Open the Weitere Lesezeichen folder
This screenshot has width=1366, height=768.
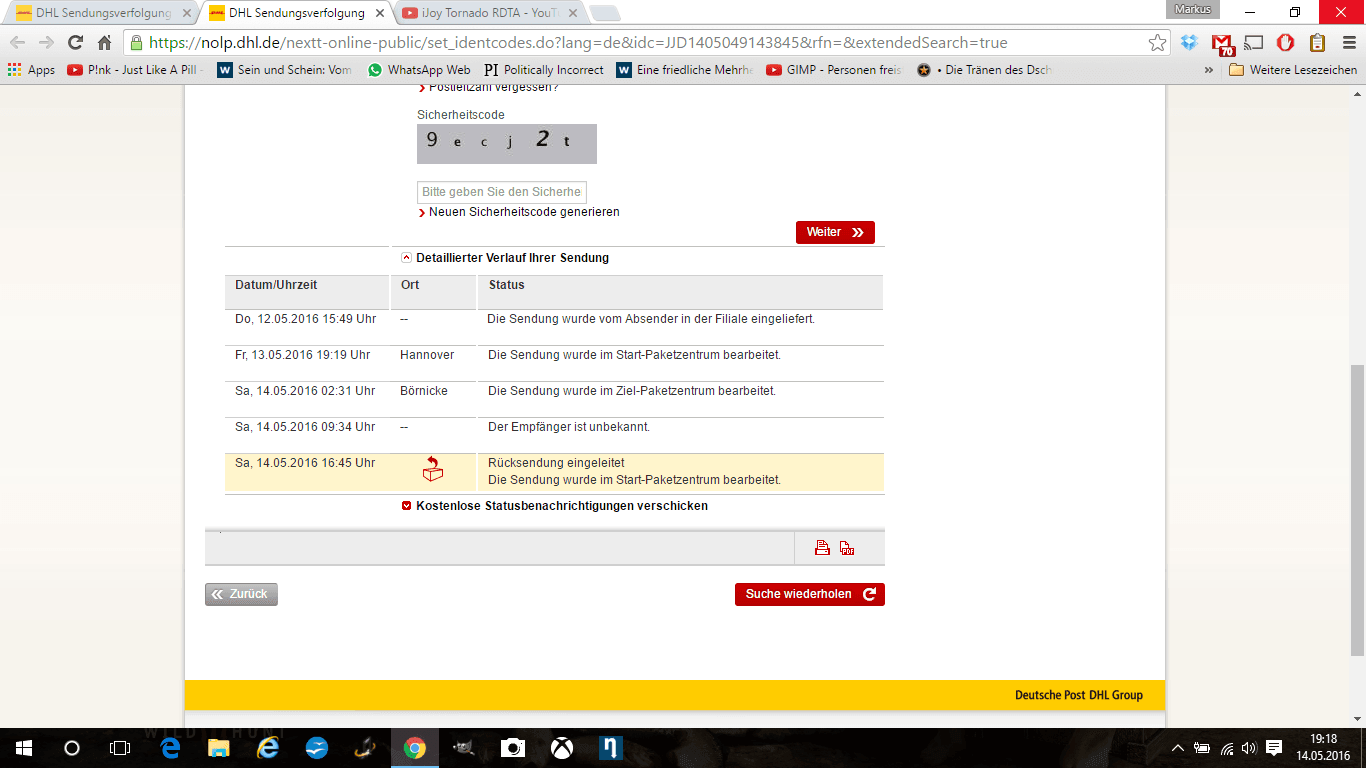coord(1293,70)
